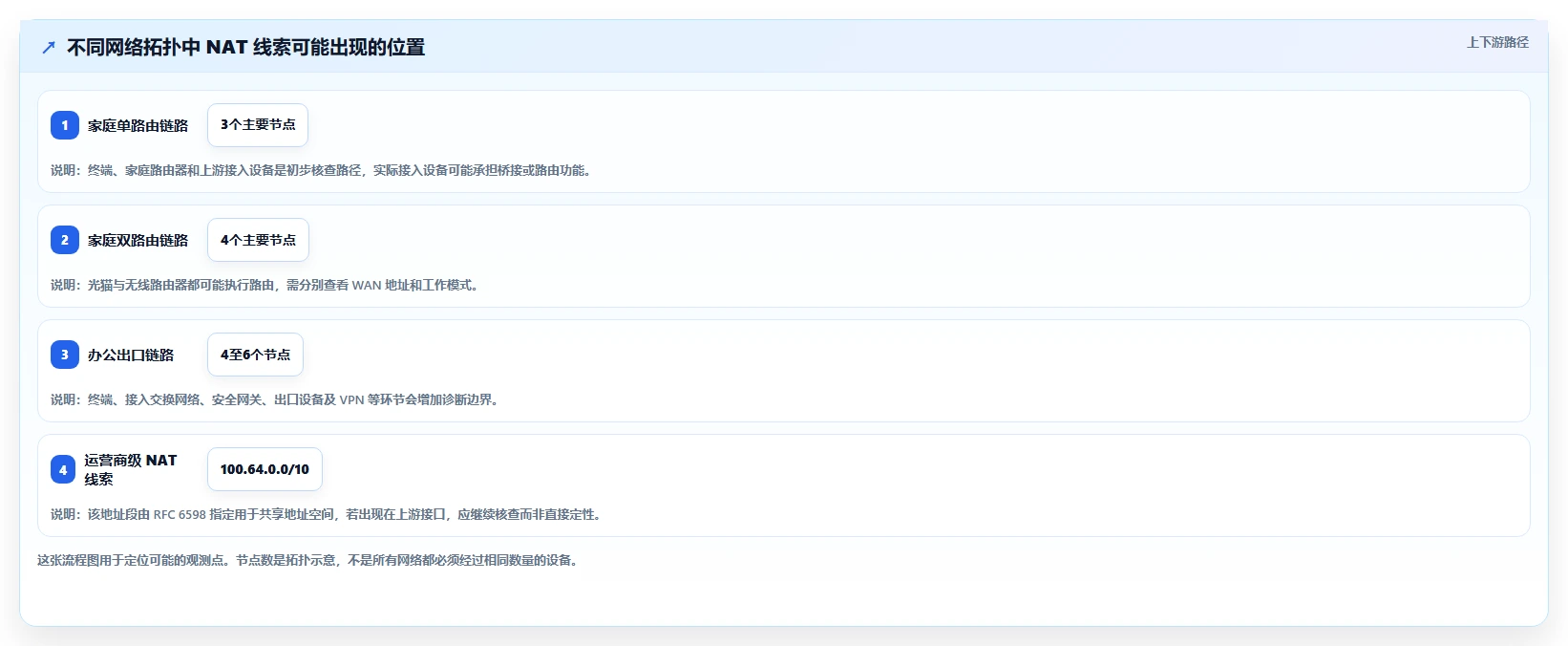This screenshot has height=646, width=1568.
Task: Click the description starting 说明：终端、家庭路由器
Action: (322, 170)
